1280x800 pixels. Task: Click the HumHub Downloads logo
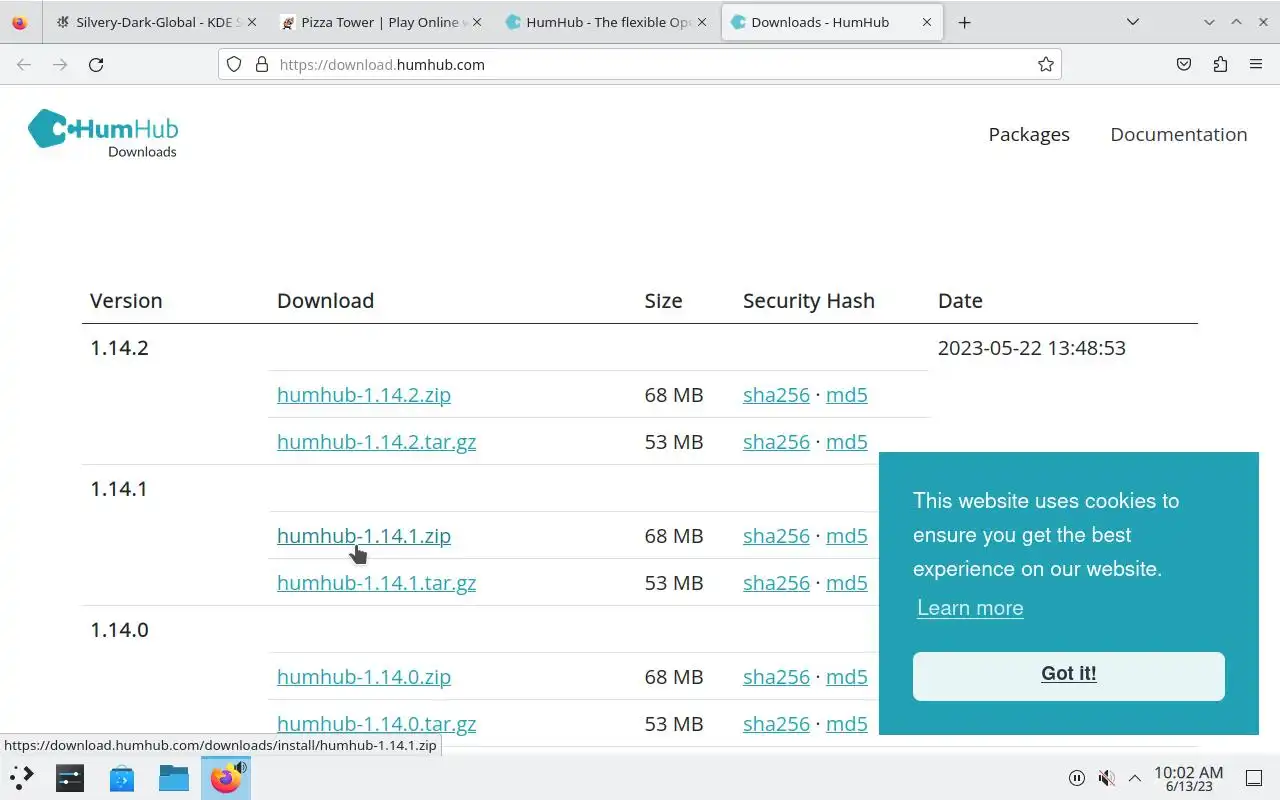pos(103,134)
